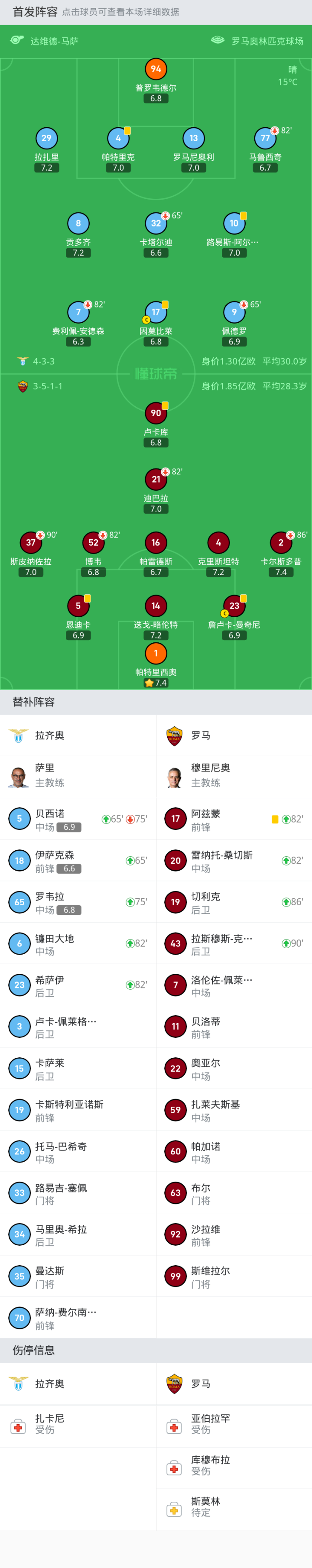The image size is (312, 1568).
Task: Open 萨里 head coach photo
Action: 19,777
